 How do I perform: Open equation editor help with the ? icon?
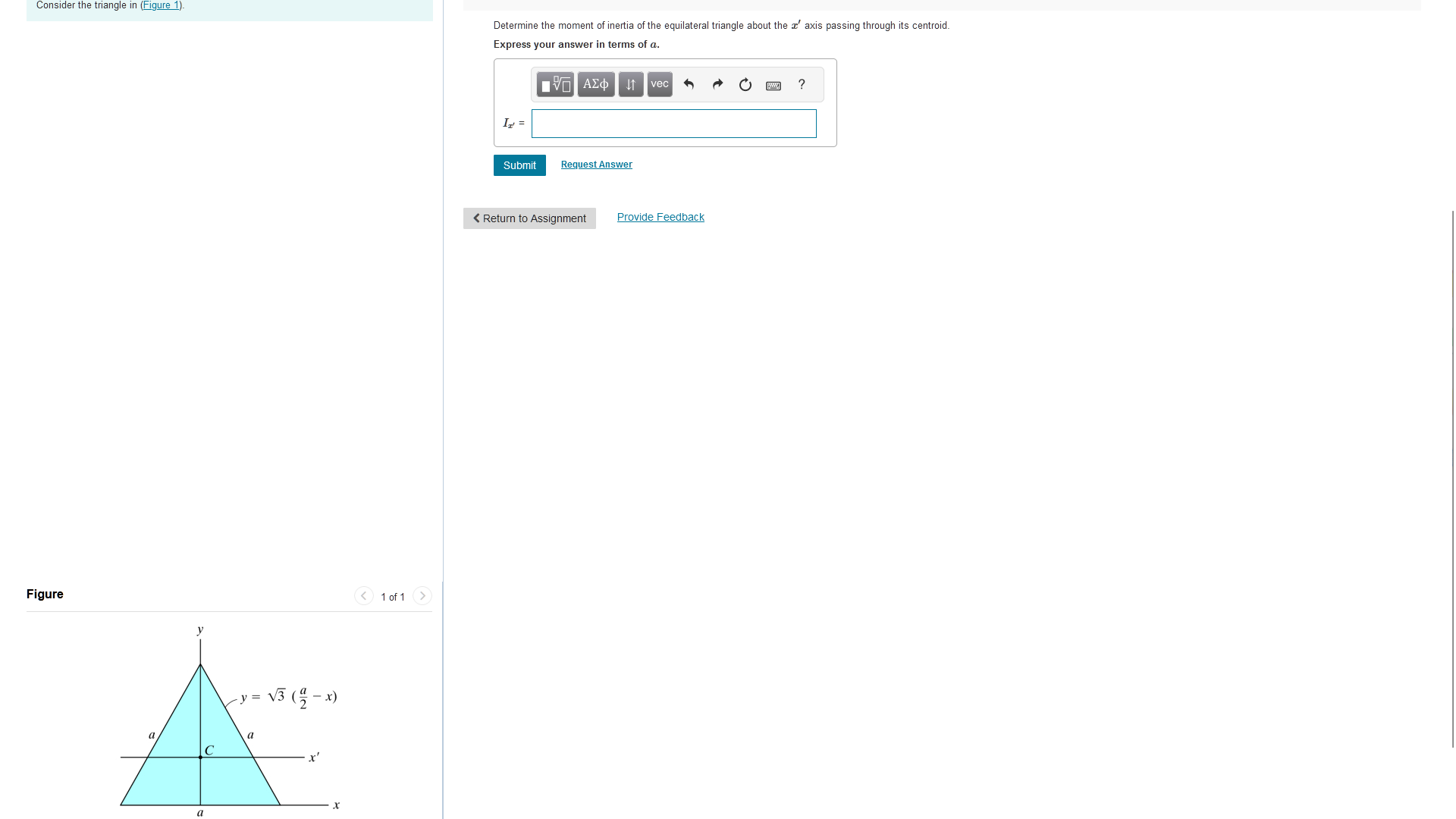click(x=802, y=84)
